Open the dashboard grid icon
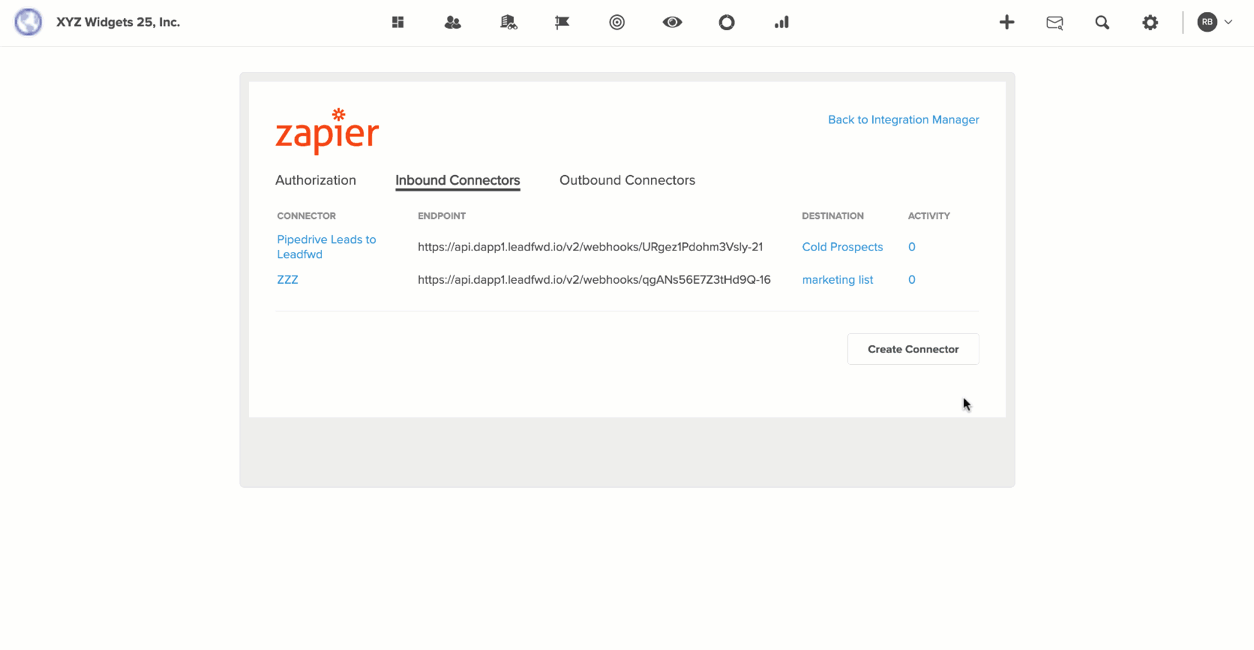 click(x=398, y=22)
